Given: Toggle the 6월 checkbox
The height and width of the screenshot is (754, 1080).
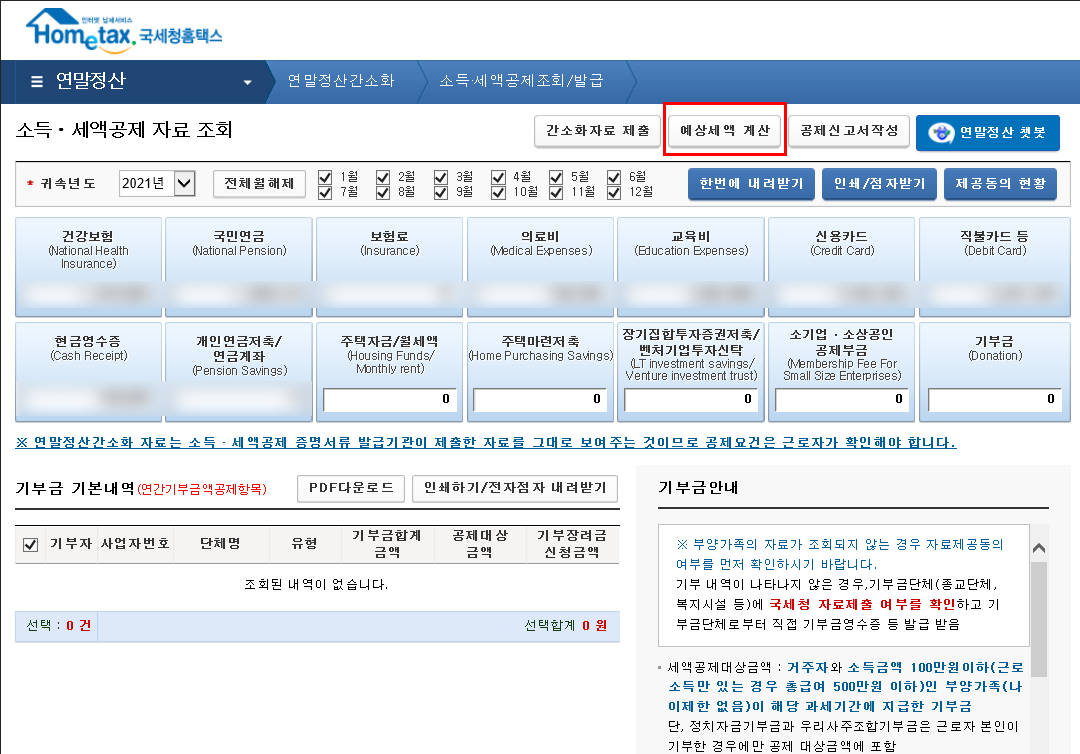Looking at the screenshot, I should (614, 177).
